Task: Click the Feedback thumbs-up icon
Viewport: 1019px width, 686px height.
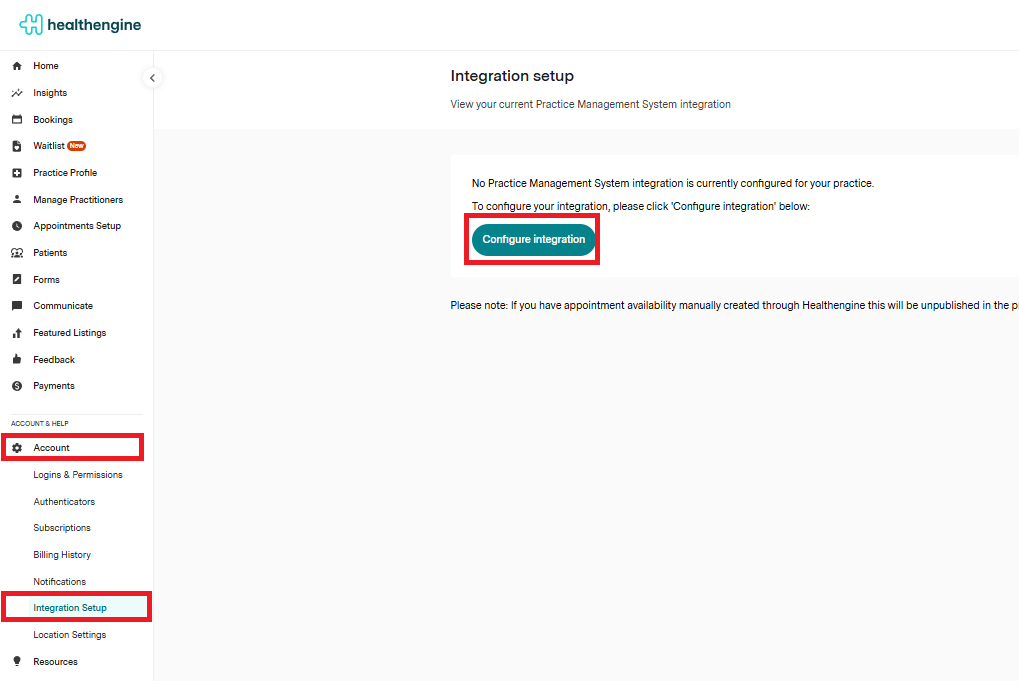Action: [x=17, y=360]
